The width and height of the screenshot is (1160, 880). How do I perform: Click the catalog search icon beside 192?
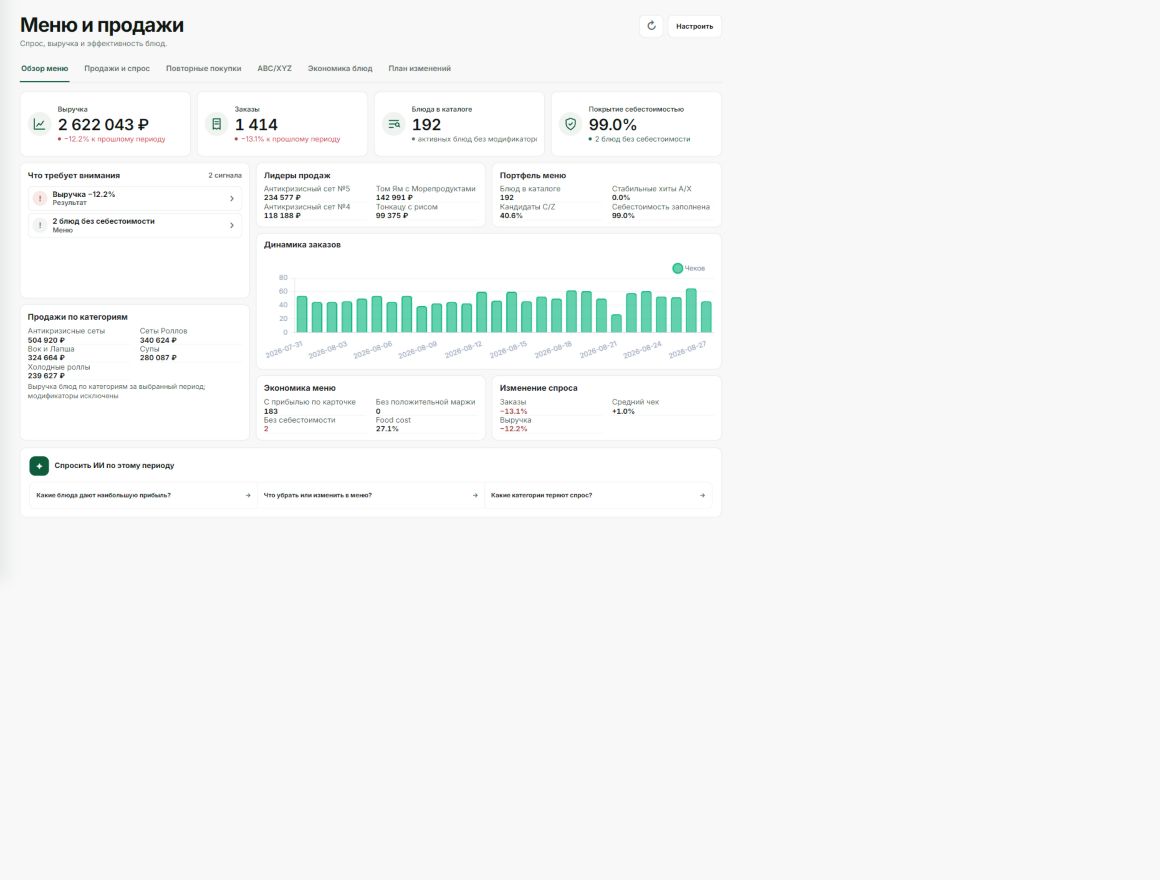tap(394, 124)
